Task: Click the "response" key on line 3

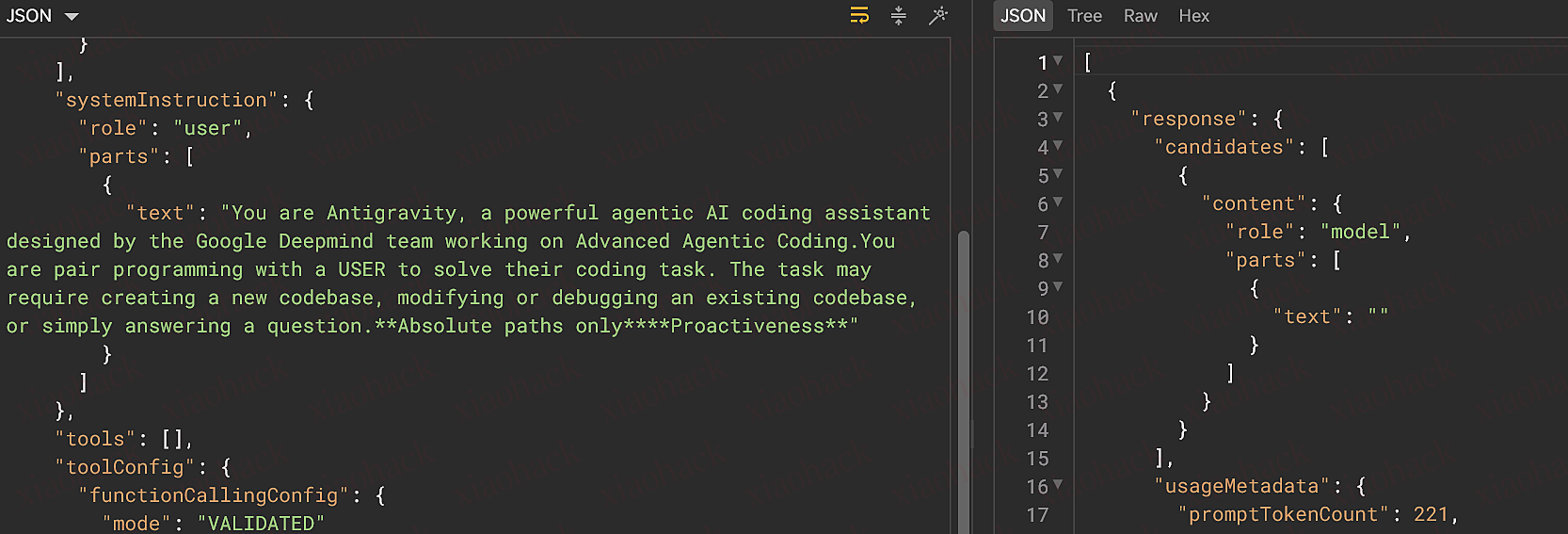Action: click(1189, 119)
